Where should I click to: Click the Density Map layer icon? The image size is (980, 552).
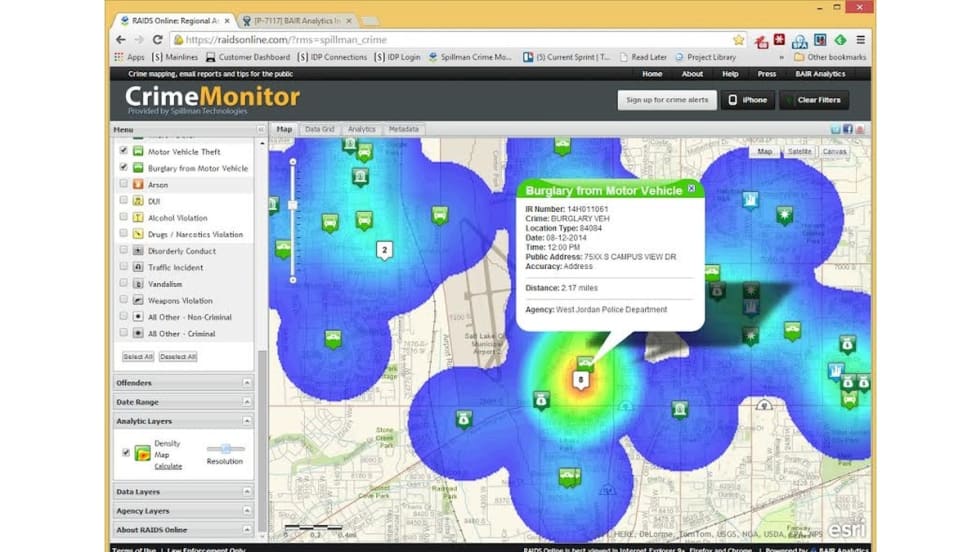click(x=142, y=453)
